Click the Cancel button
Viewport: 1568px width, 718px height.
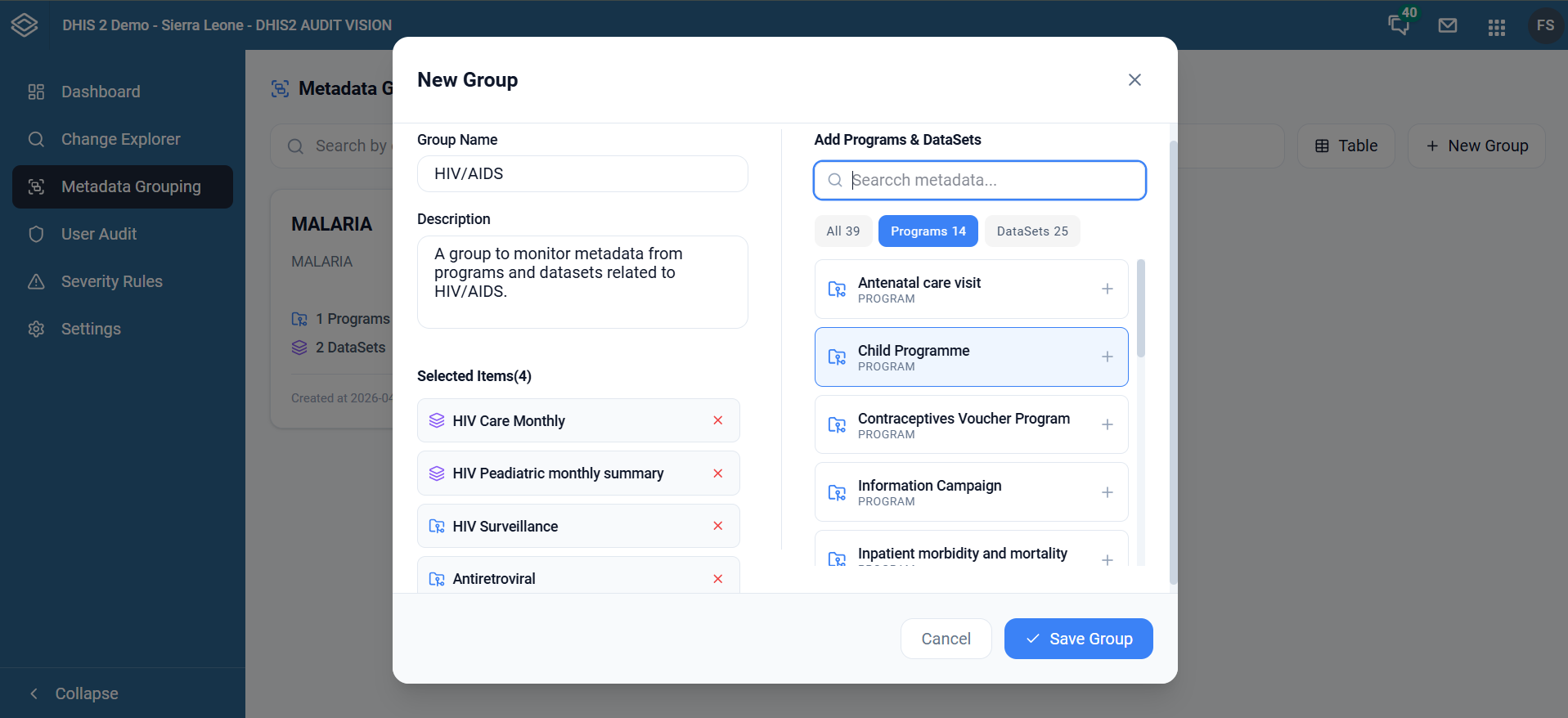point(946,639)
